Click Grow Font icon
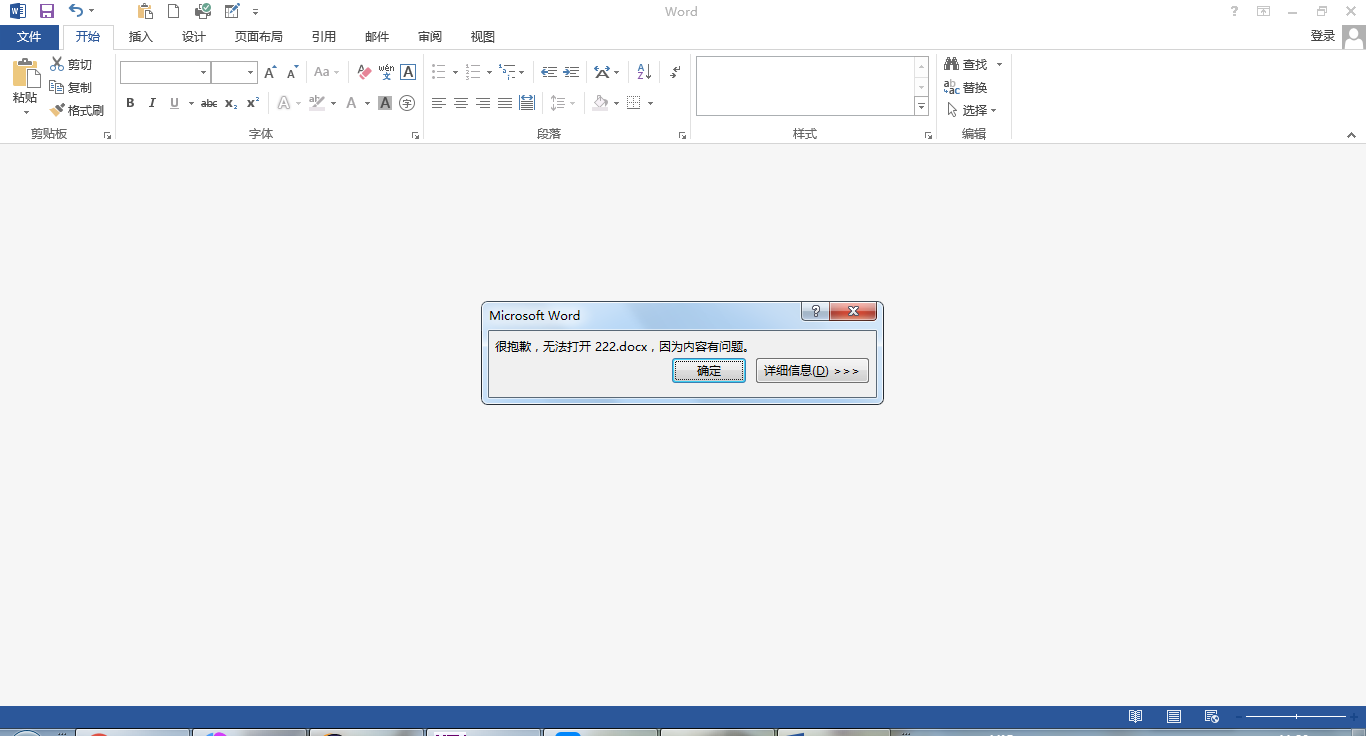 [x=270, y=72]
